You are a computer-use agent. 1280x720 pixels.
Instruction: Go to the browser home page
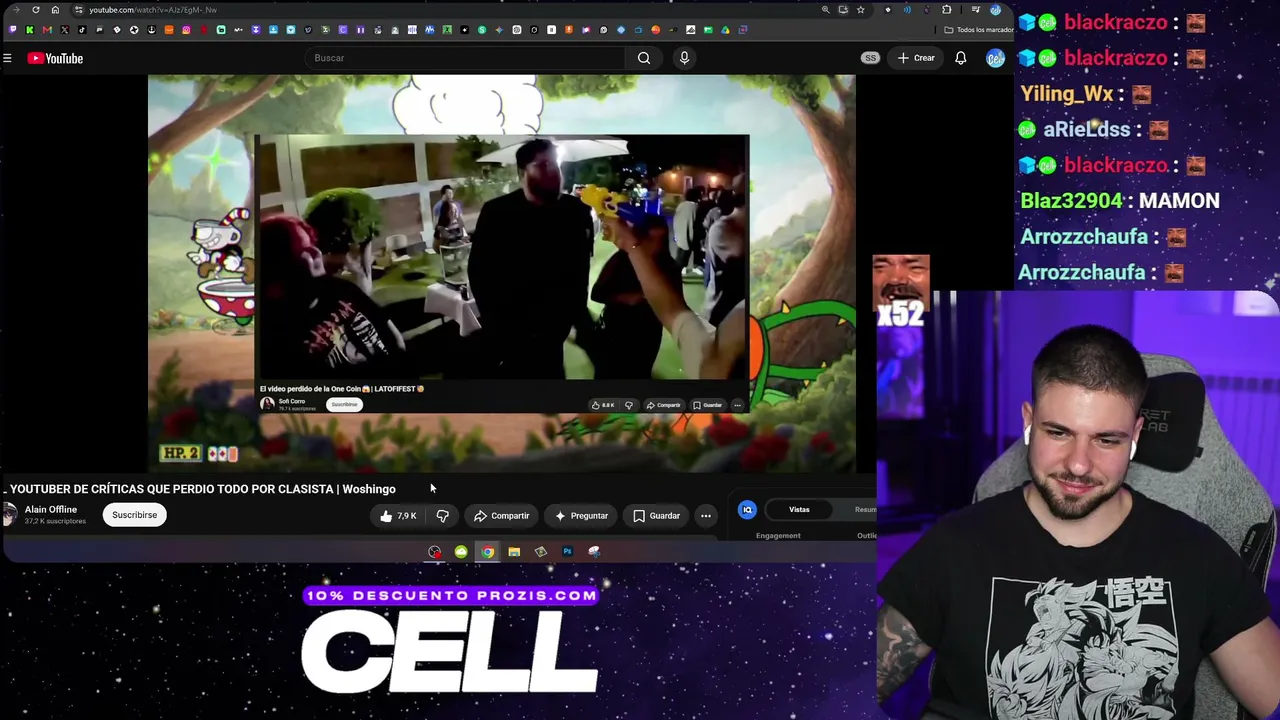55,10
